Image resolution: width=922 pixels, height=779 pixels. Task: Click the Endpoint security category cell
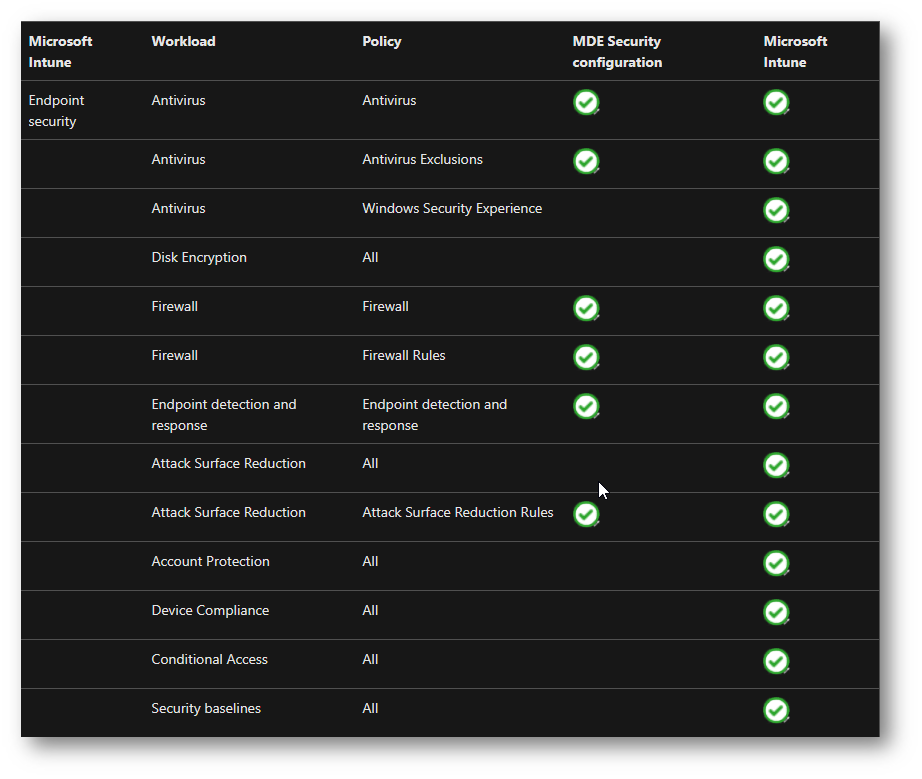point(56,111)
